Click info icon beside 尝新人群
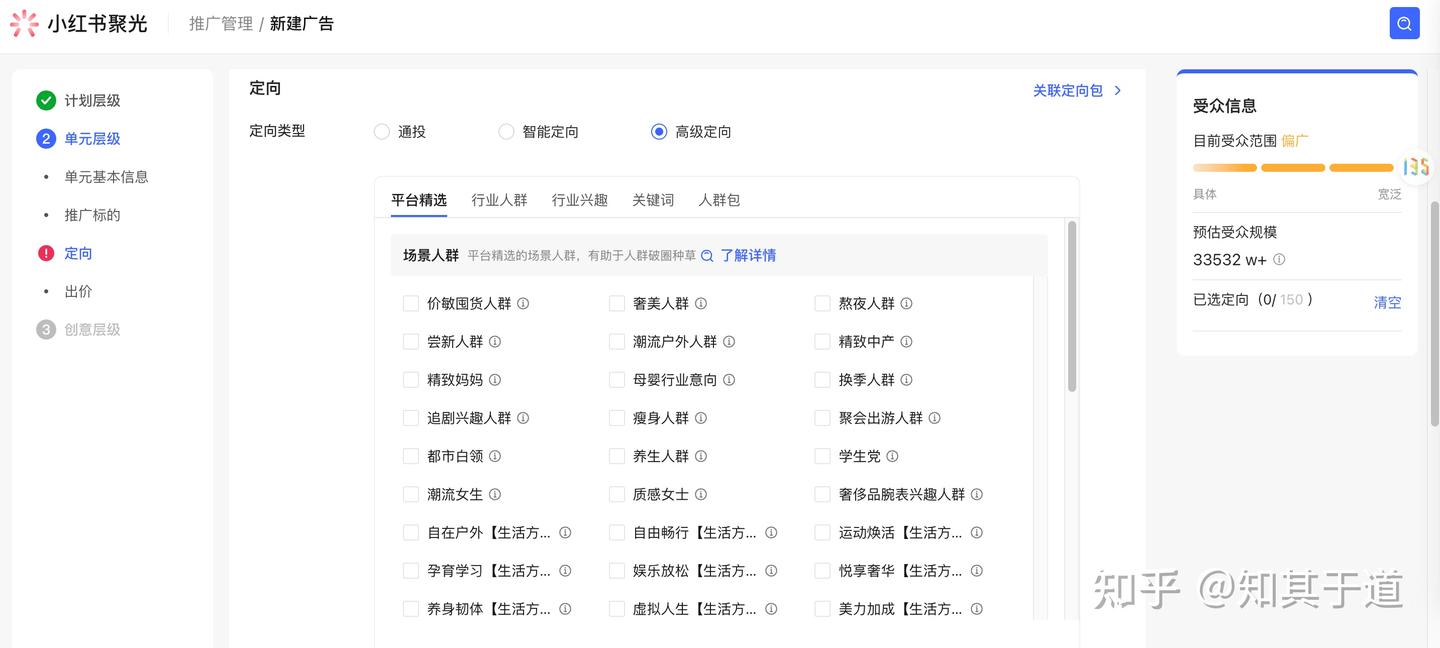Viewport: 1440px width, 648px height. tap(495, 341)
